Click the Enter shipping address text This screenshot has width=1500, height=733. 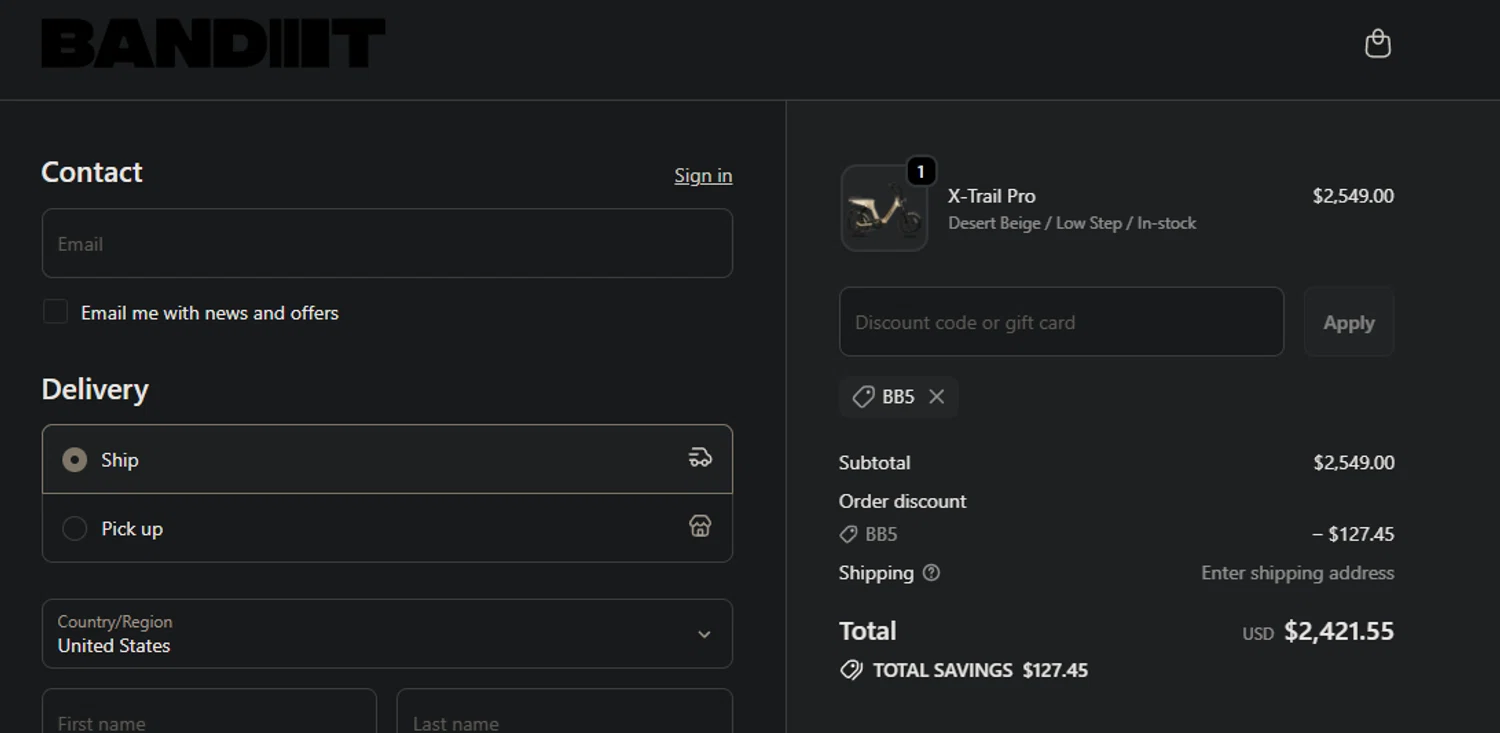[x=1298, y=573]
